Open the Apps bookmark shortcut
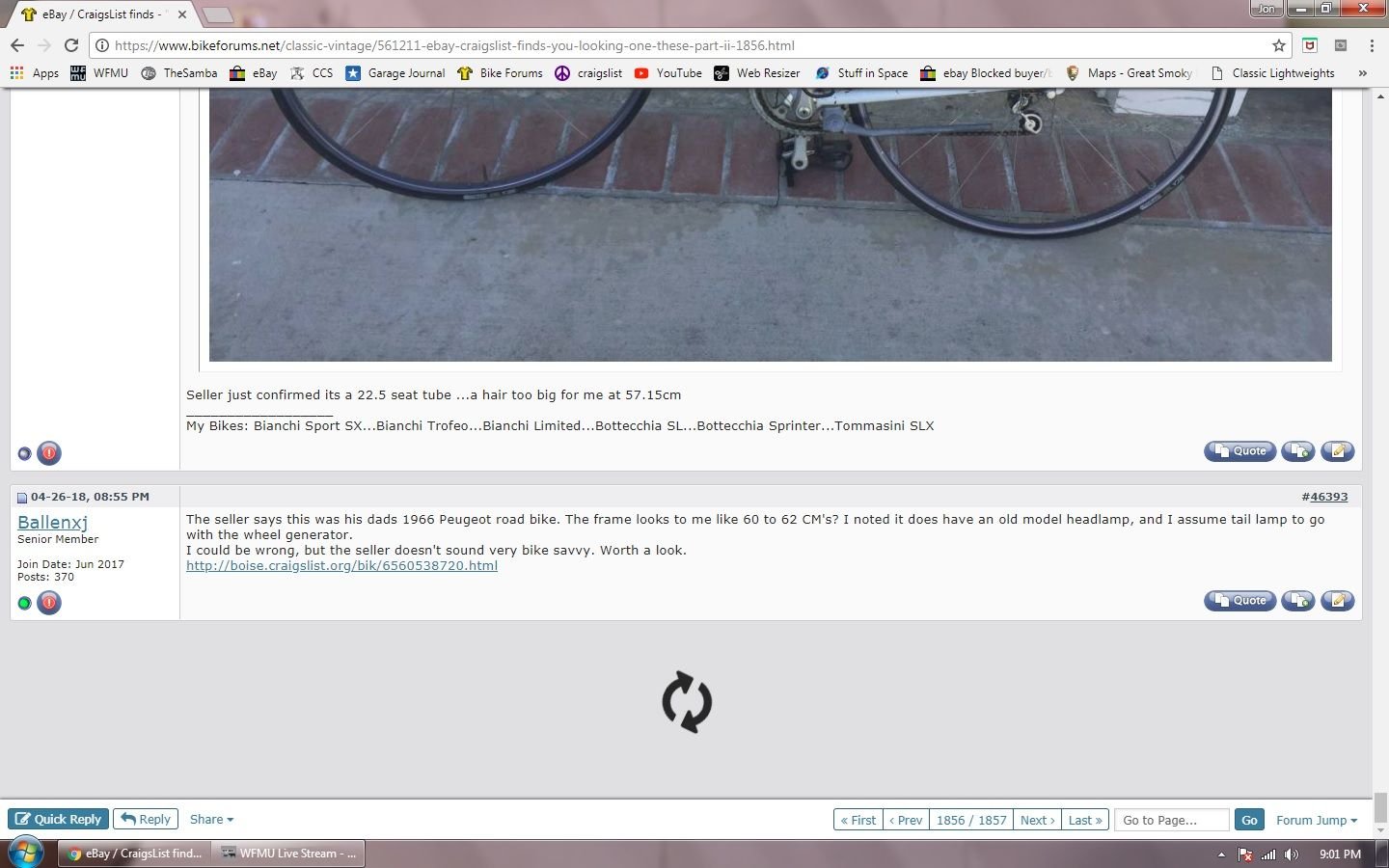 coord(35,73)
